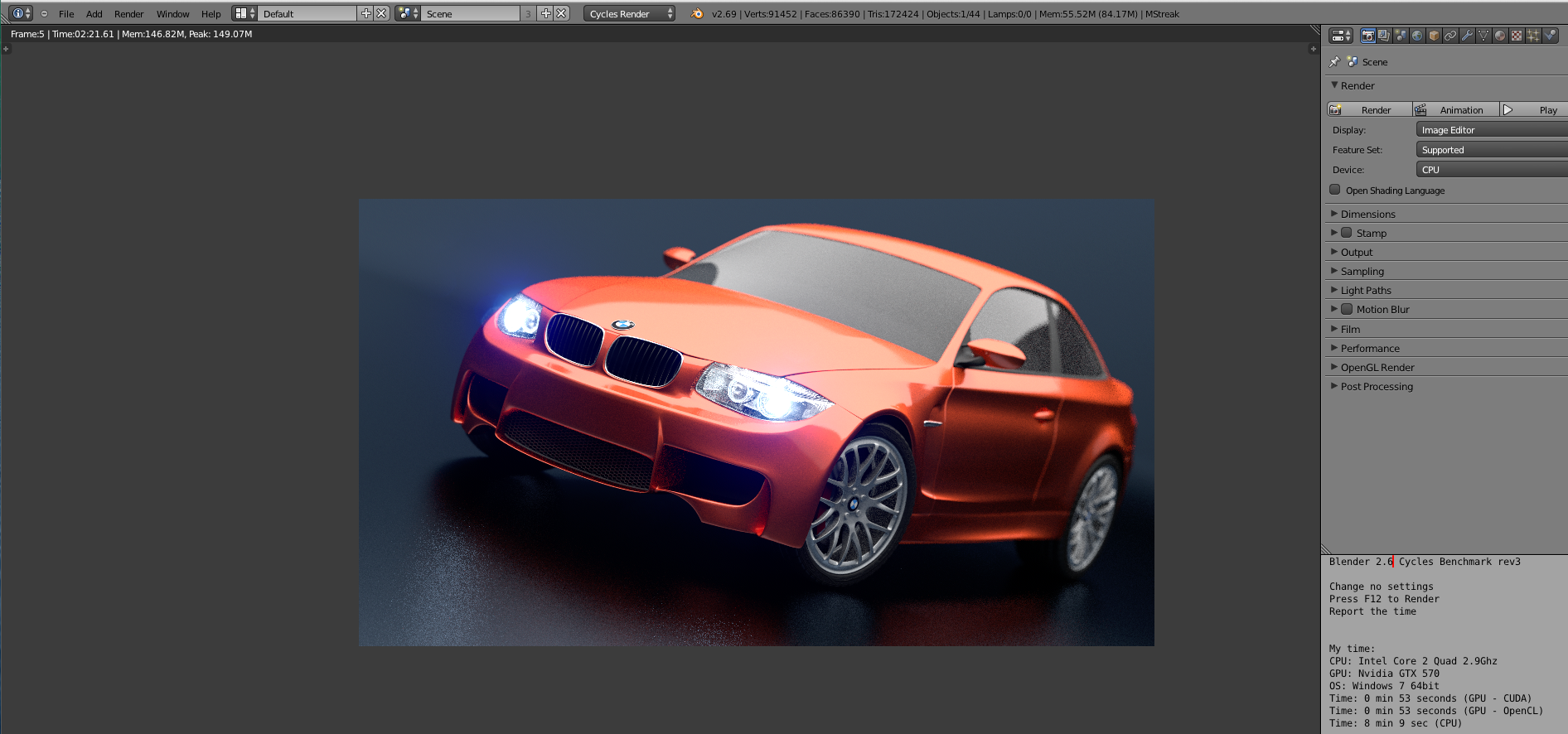
Task: Expand the Sampling panel
Action: pos(1334,271)
